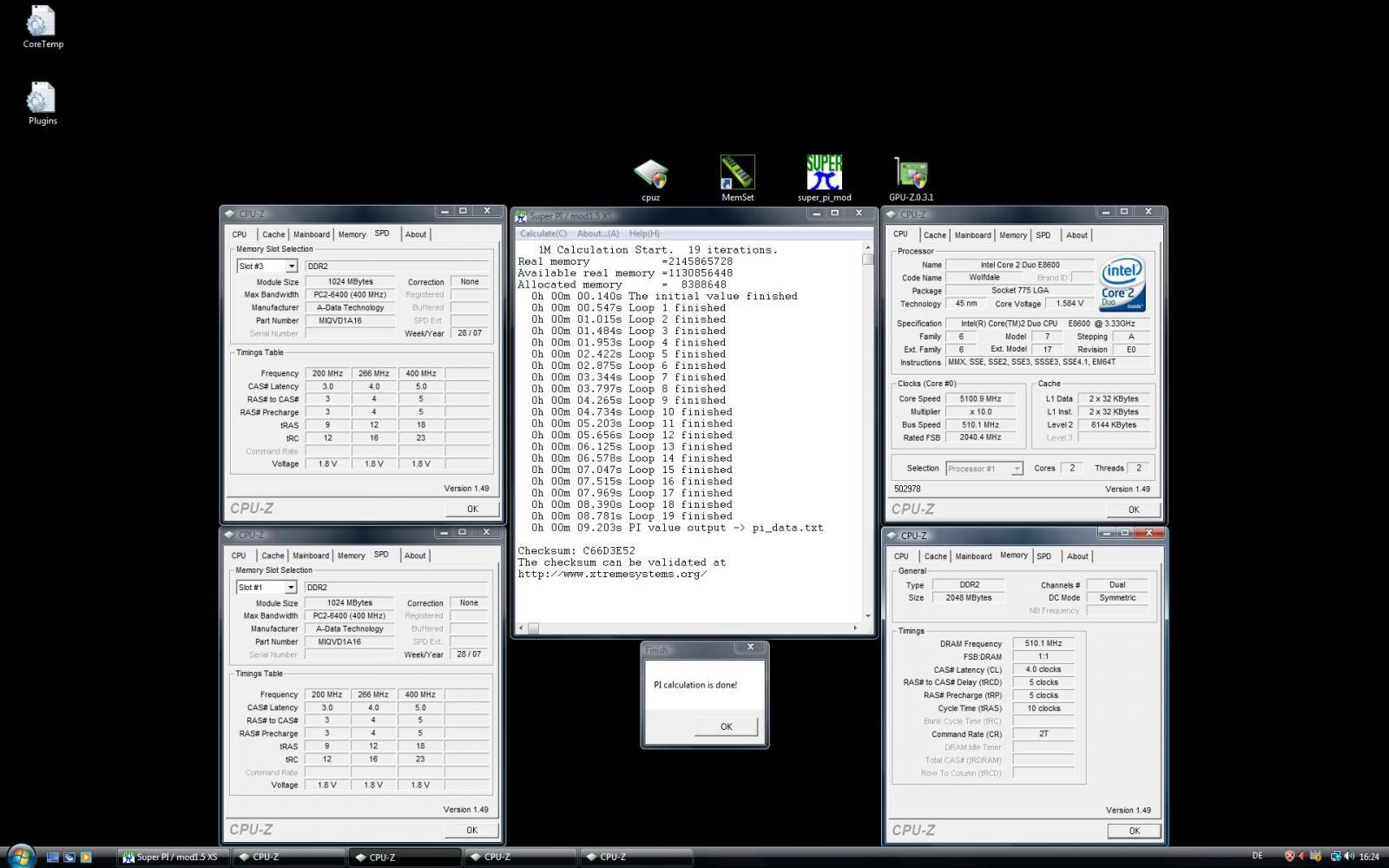This screenshot has height=868, width=1389.
Task: Switch to Memory tab in Slot #3 CPU-Z window
Action: click(x=352, y=234)
